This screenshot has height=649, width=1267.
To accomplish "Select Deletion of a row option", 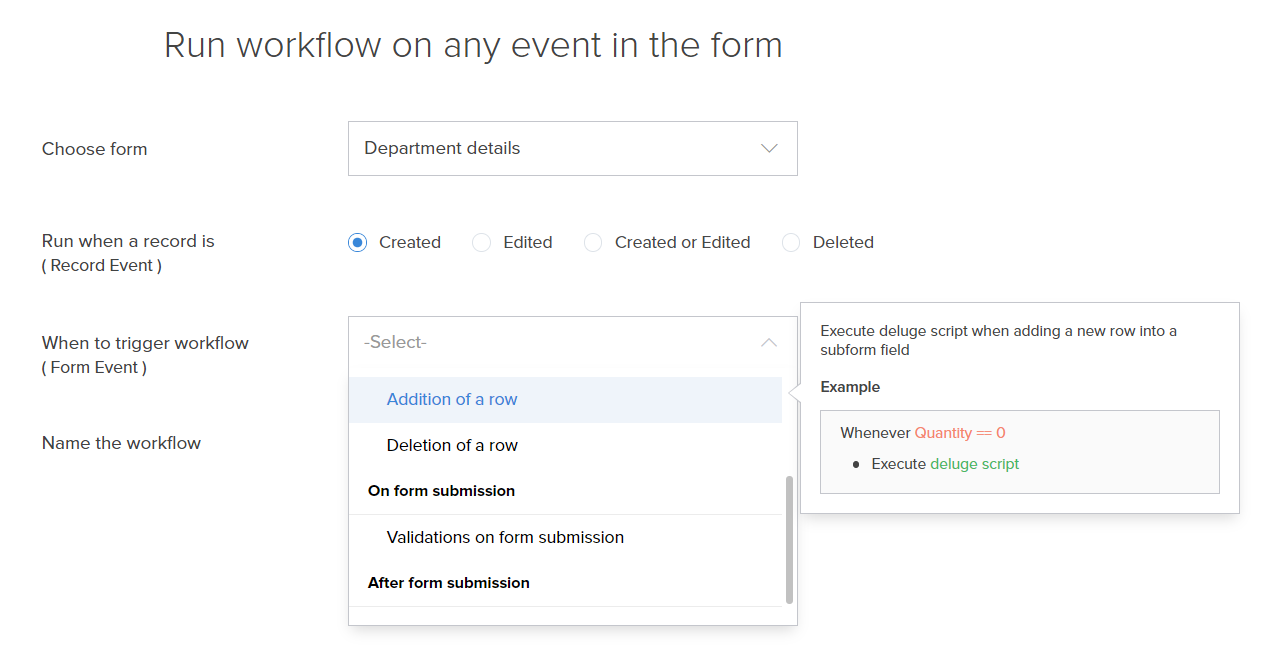I will click(x=452, y=445).
